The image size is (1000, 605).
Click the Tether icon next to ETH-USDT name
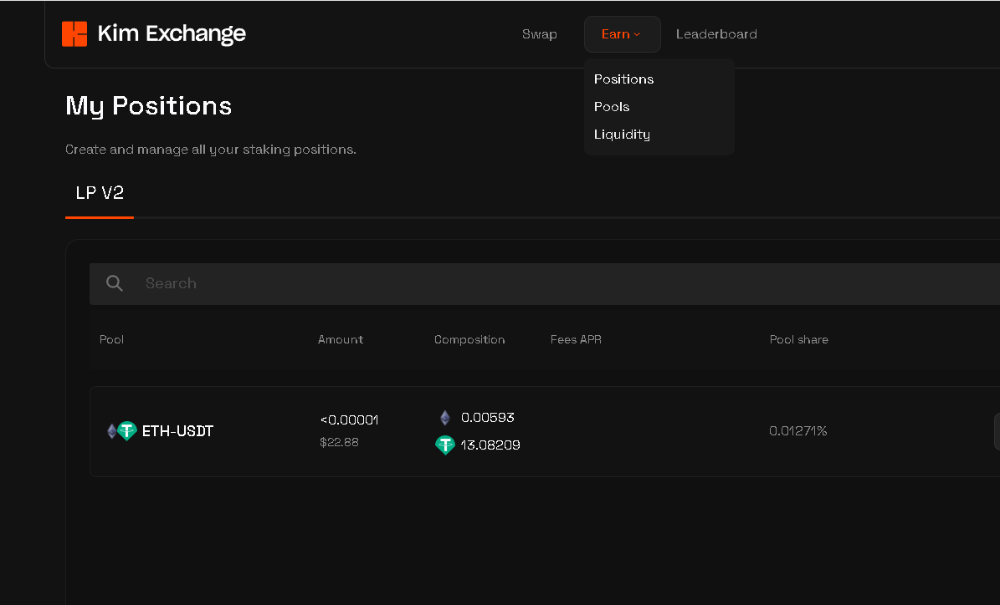[x=127, y=431]
